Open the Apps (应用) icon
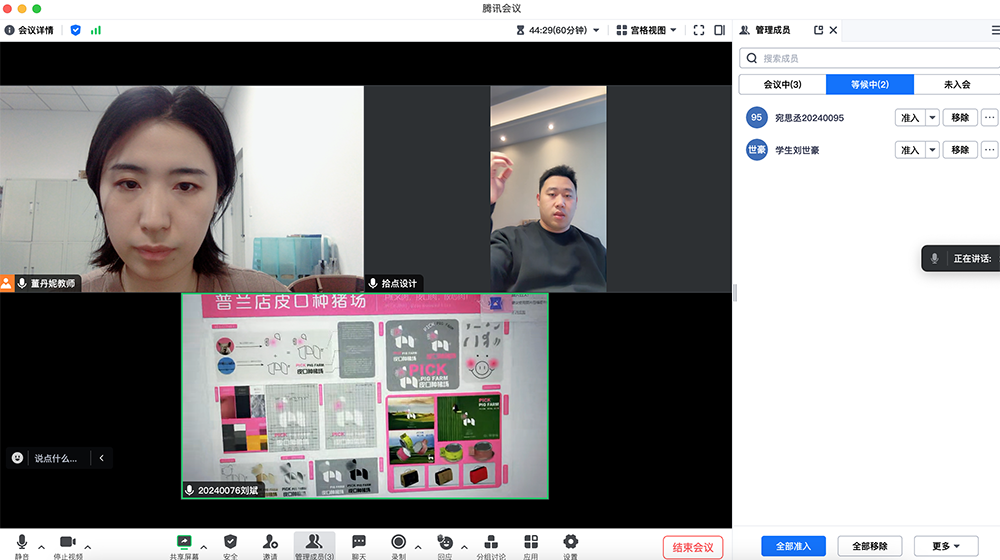 531,543
